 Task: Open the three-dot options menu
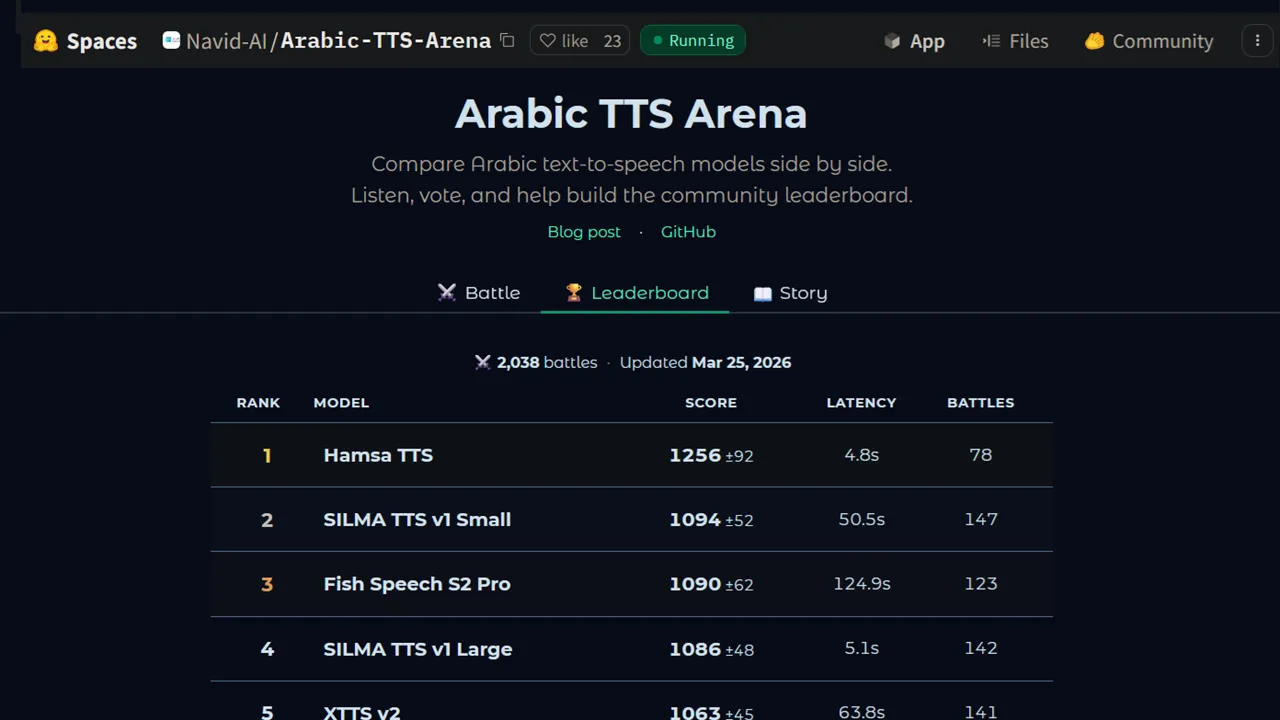pos(1257,40)
